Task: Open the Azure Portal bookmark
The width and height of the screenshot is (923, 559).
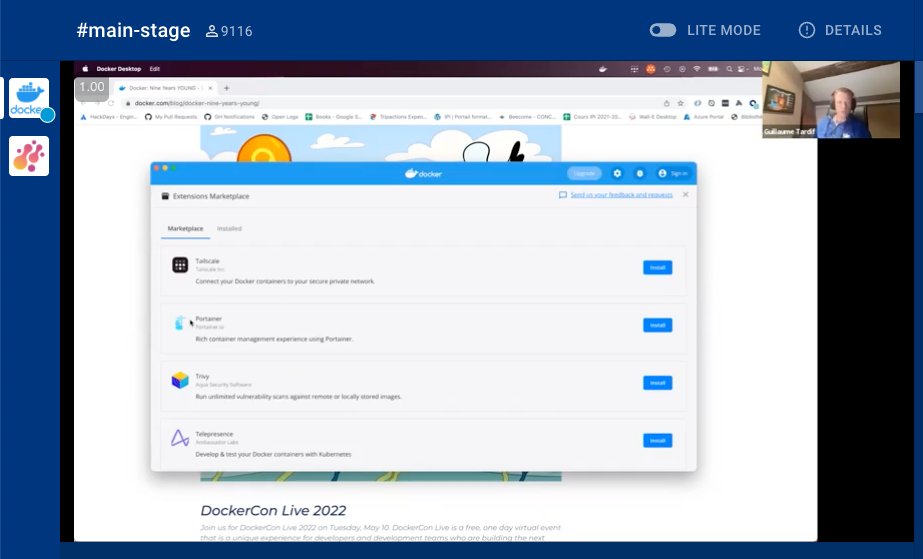Action: [x=703, y=117]
